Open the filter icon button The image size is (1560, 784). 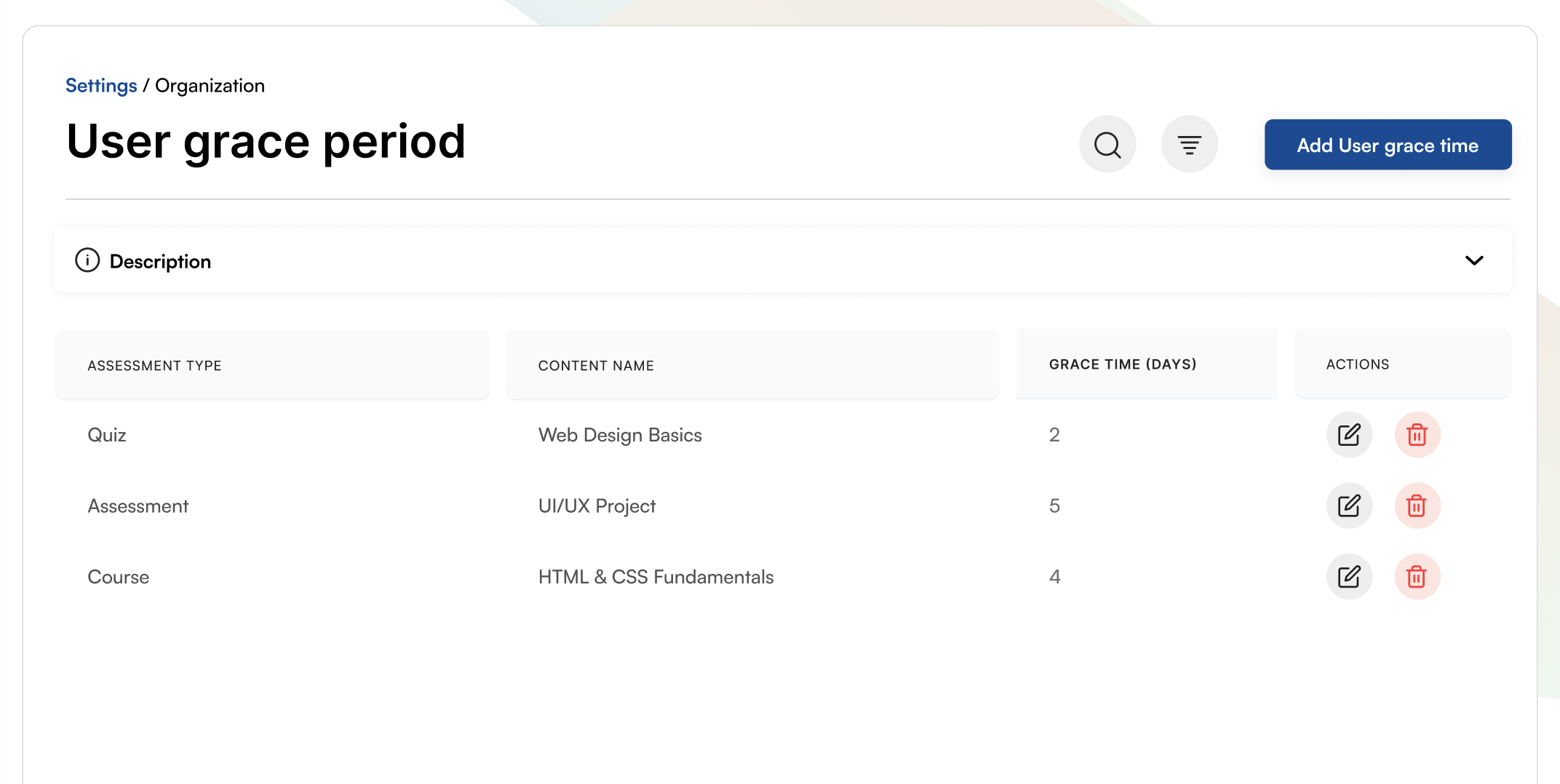pyautogui.click(x=1190, y=145)
